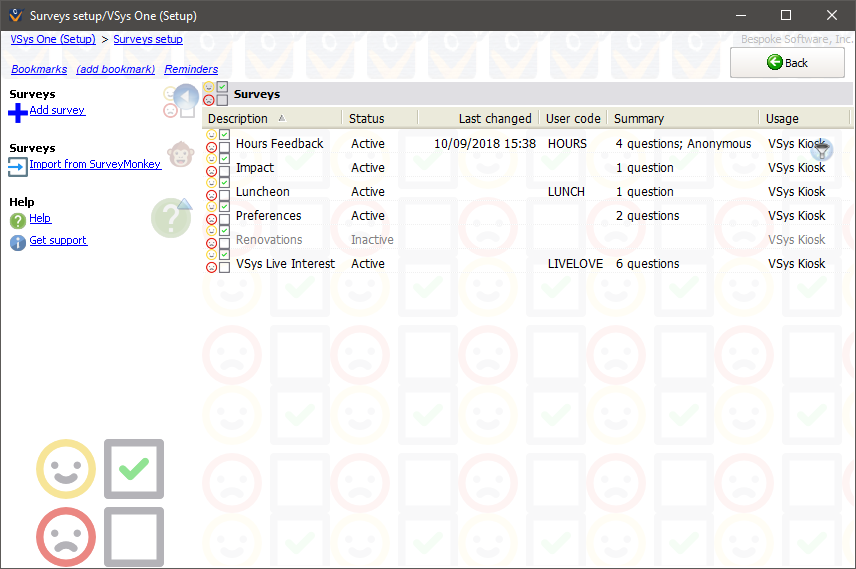
Task: Click the blue plus Add survey icon
Action: pyautogui.click(x=18, y=112)
